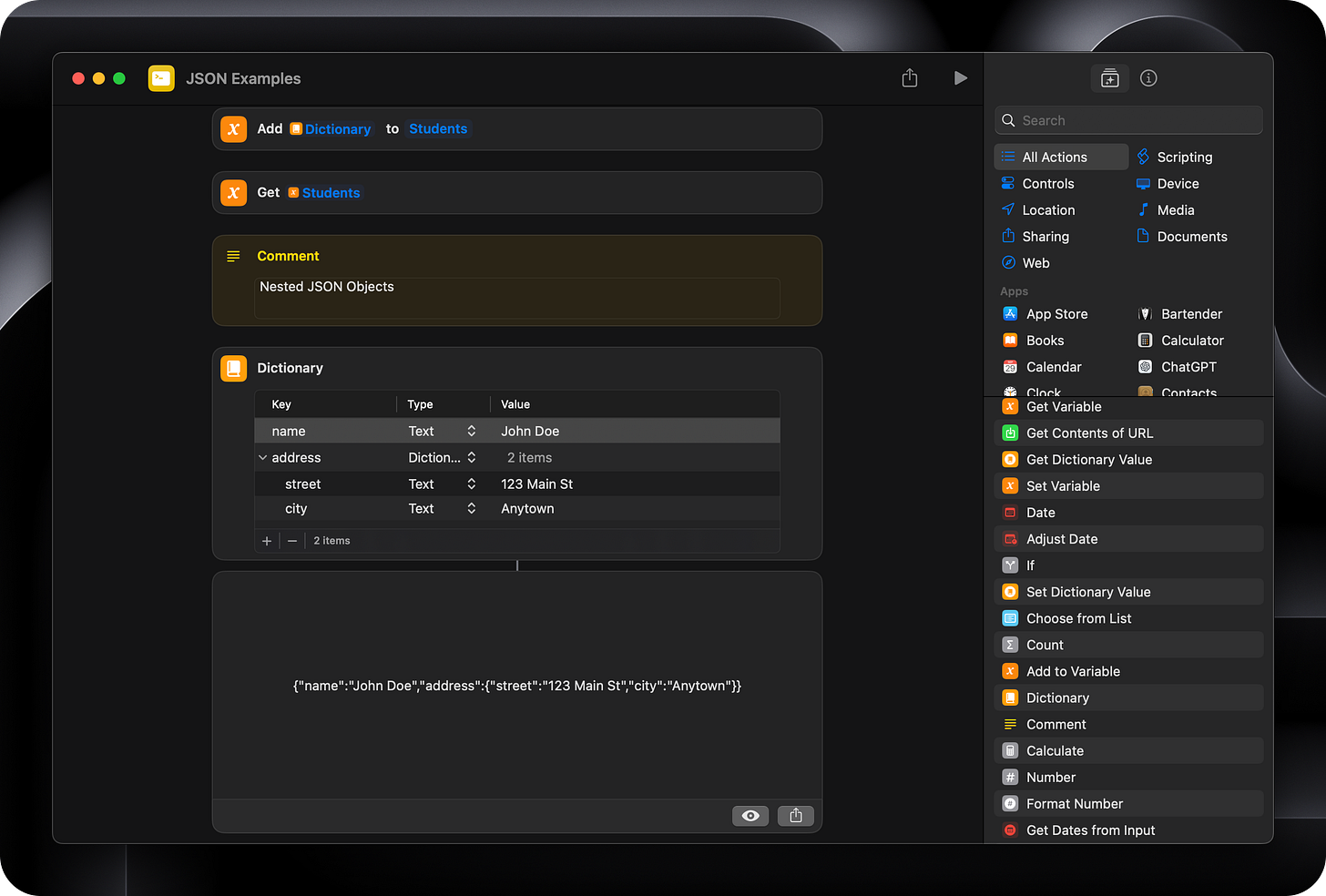
Task: Click the yellow Comment action icon
Action: click(233, 256)
